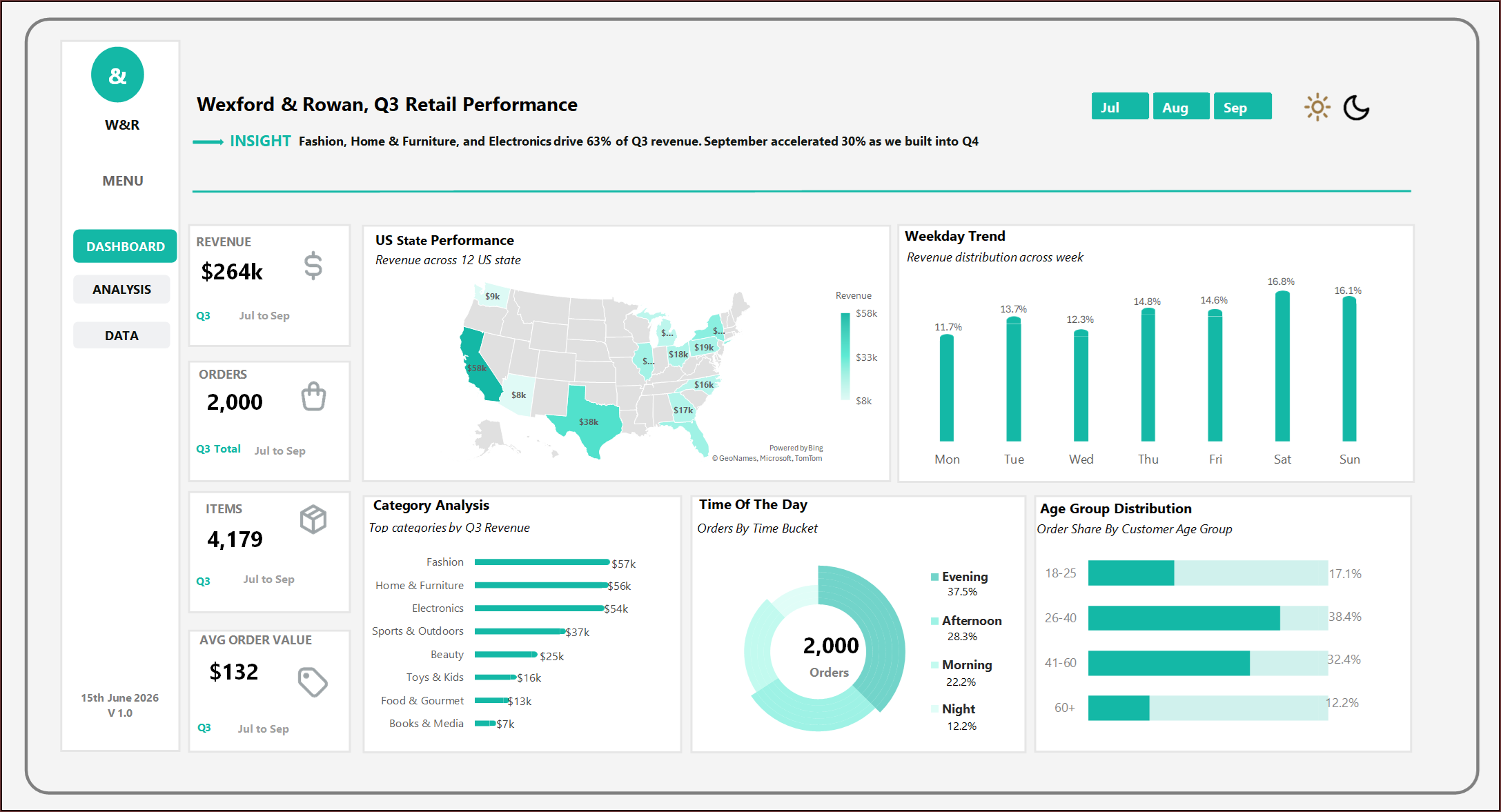Click the Fri bar in Weekday Trend
Viewport: 1501px width, 812px height.
coord(1215,375)
